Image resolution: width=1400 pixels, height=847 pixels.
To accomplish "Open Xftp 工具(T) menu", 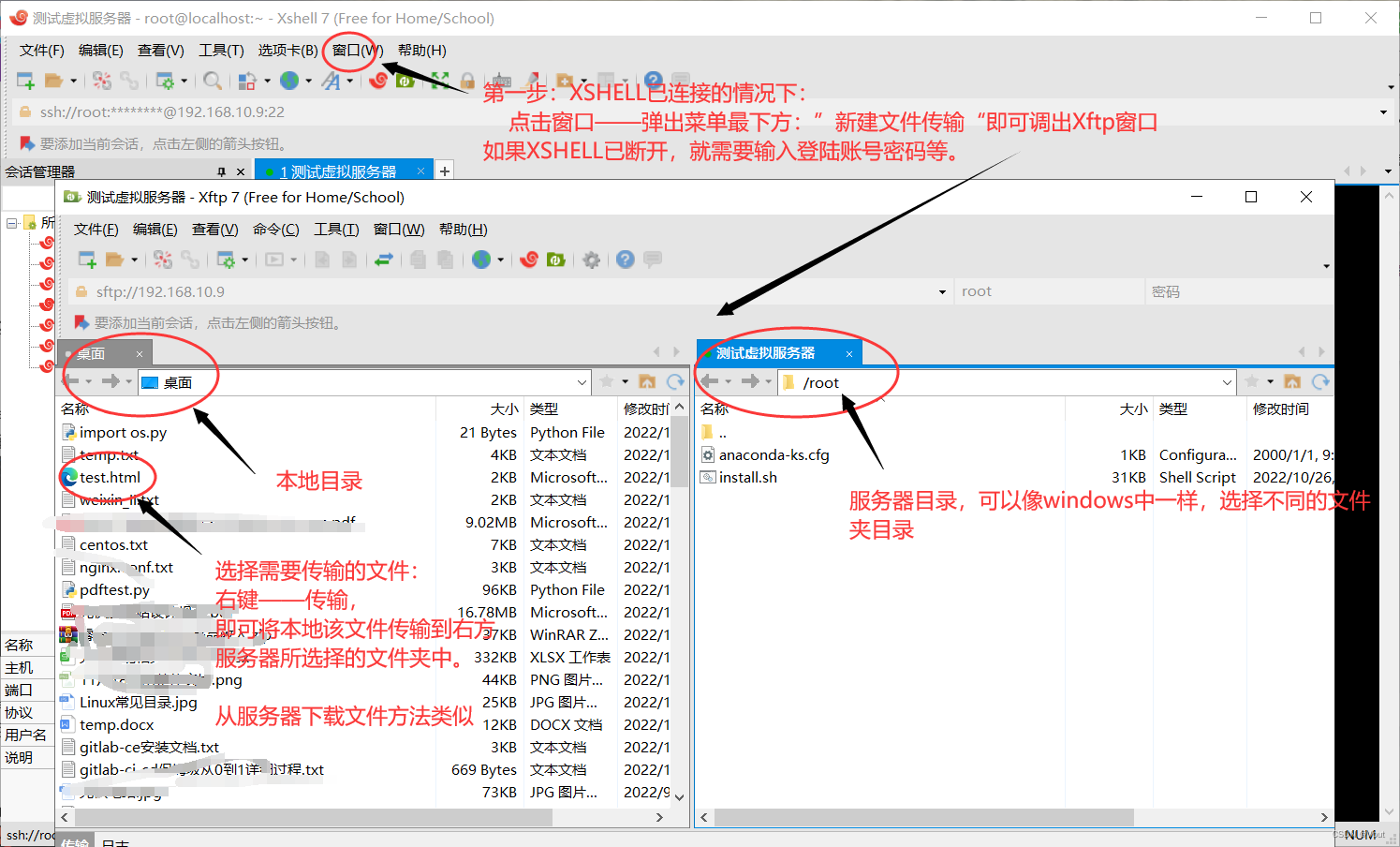I will point(336,230).
